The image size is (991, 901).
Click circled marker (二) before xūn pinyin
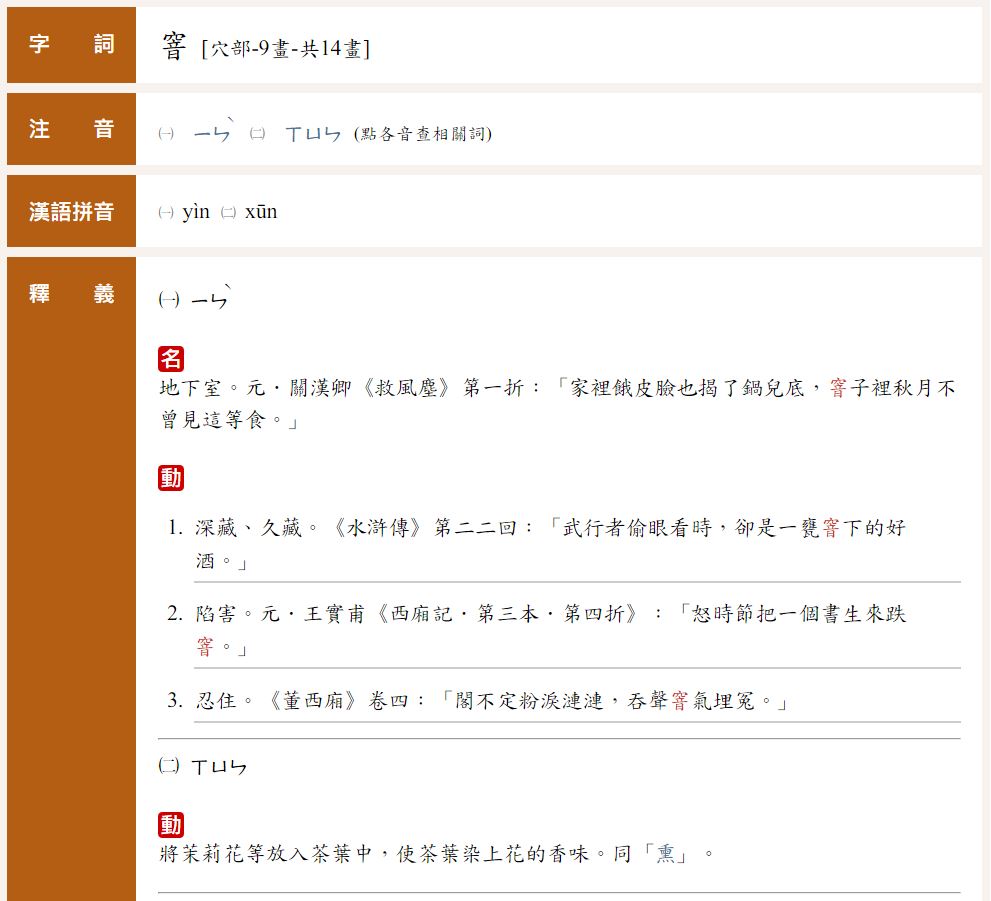click(x=228, y=212)
